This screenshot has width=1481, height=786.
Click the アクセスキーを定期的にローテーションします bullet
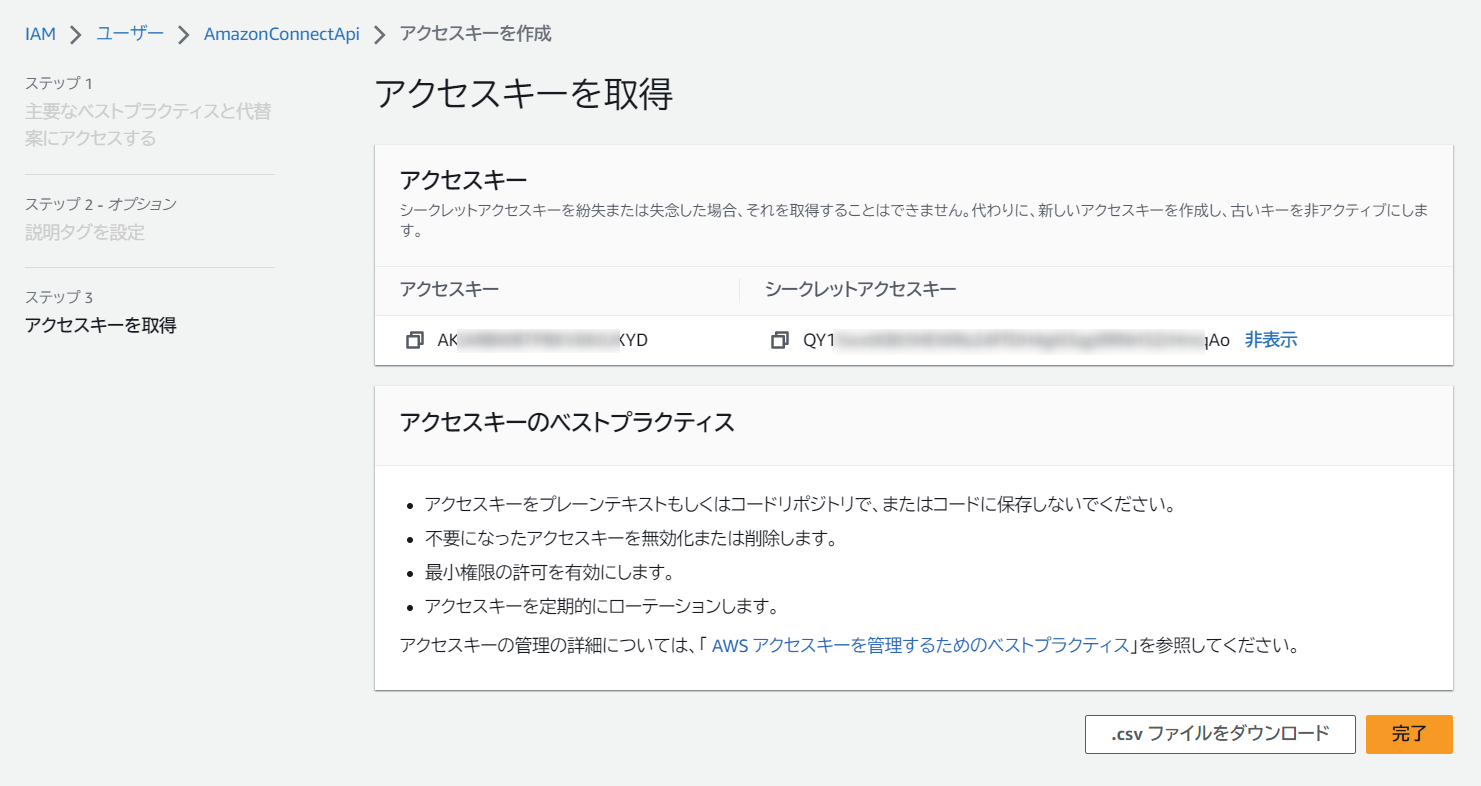point(601,606)
